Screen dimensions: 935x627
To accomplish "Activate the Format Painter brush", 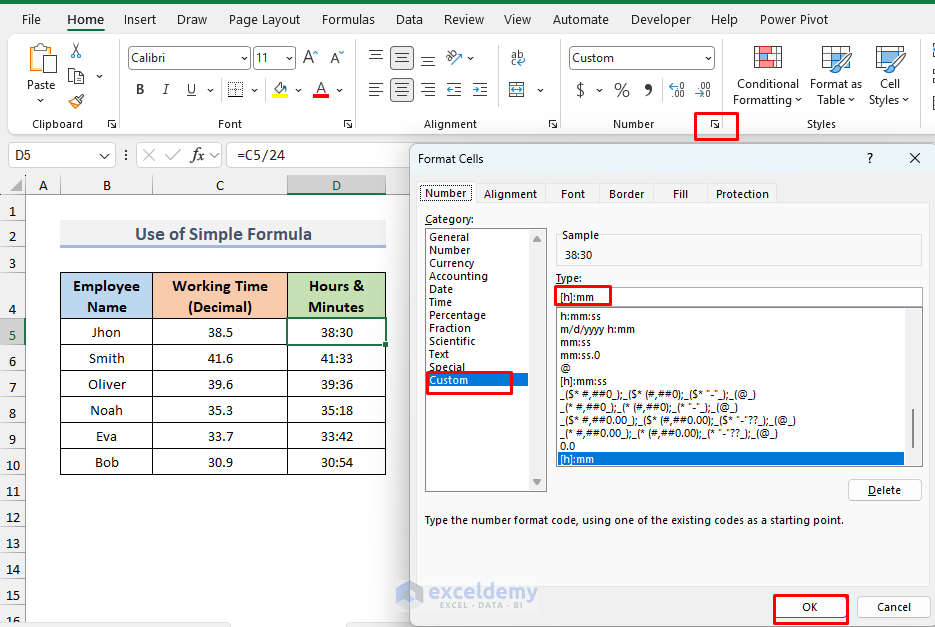I will tap(76, 101).
